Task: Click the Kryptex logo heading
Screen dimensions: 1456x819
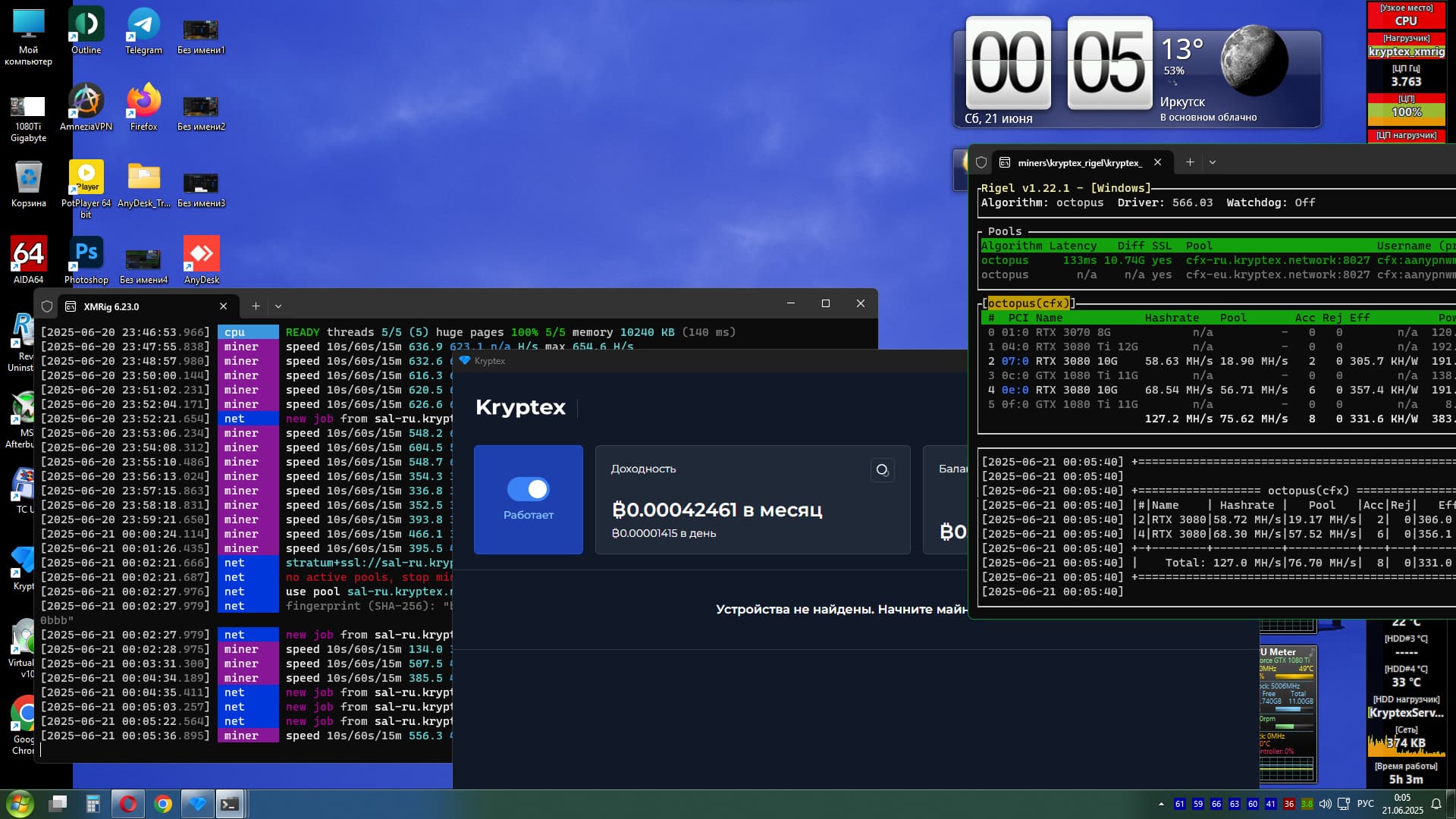Action: [520, 407]
